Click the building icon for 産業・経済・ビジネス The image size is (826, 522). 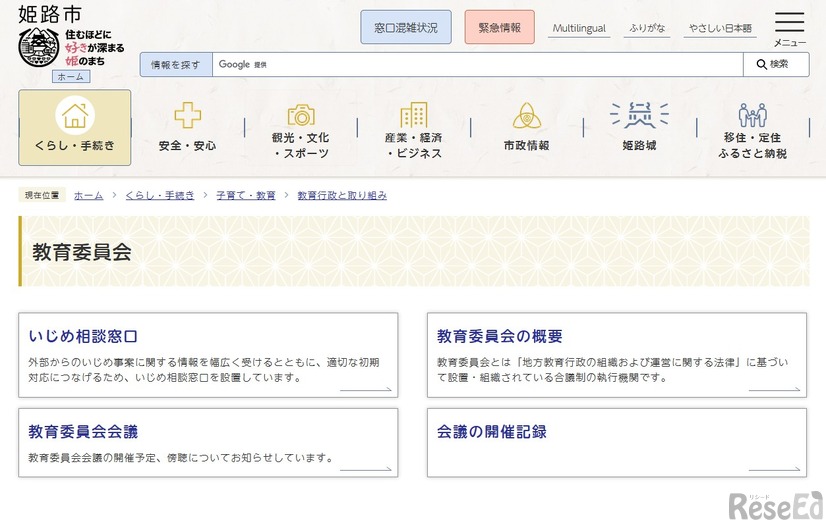(414, 115)
